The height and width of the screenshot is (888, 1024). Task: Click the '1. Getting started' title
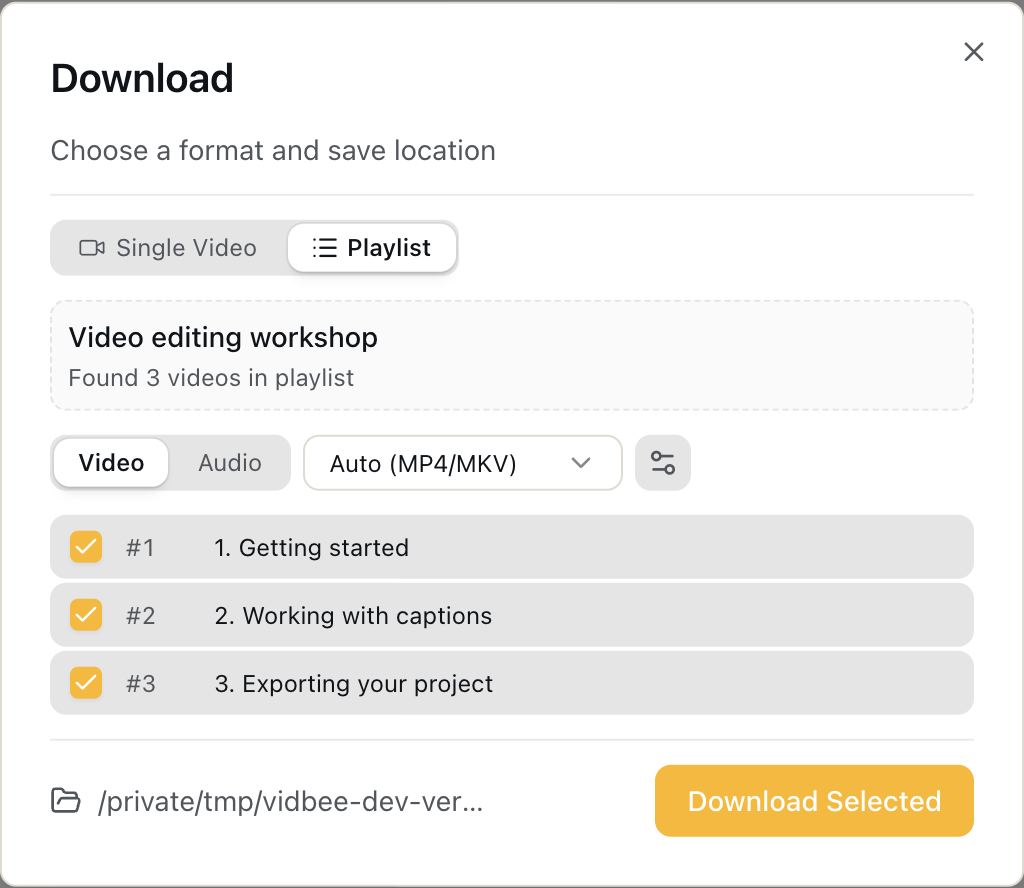pos(312,548)
